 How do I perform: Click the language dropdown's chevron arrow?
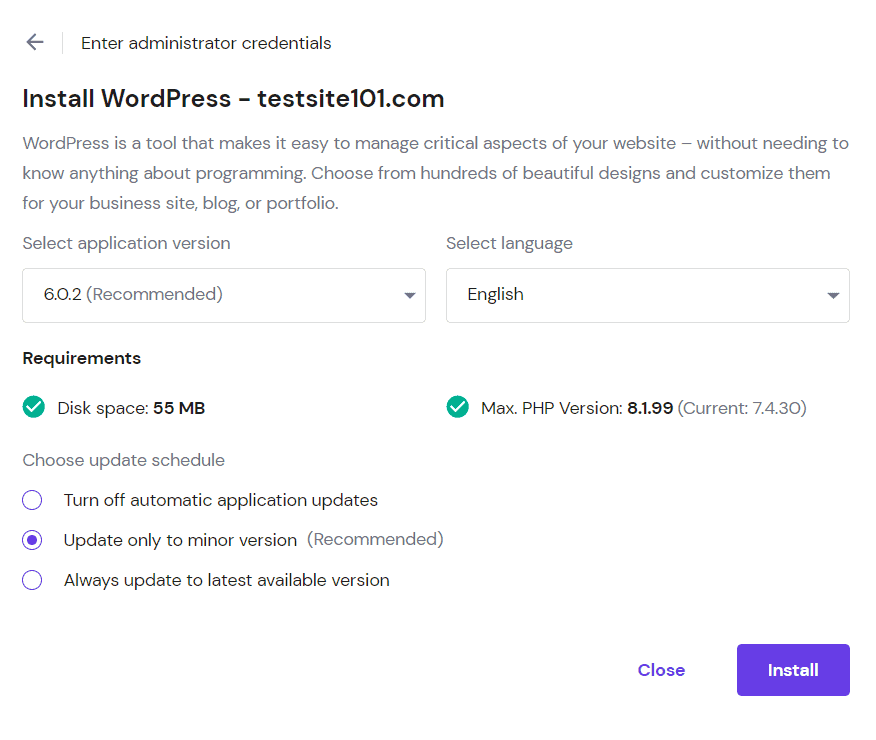click(832, 295)
